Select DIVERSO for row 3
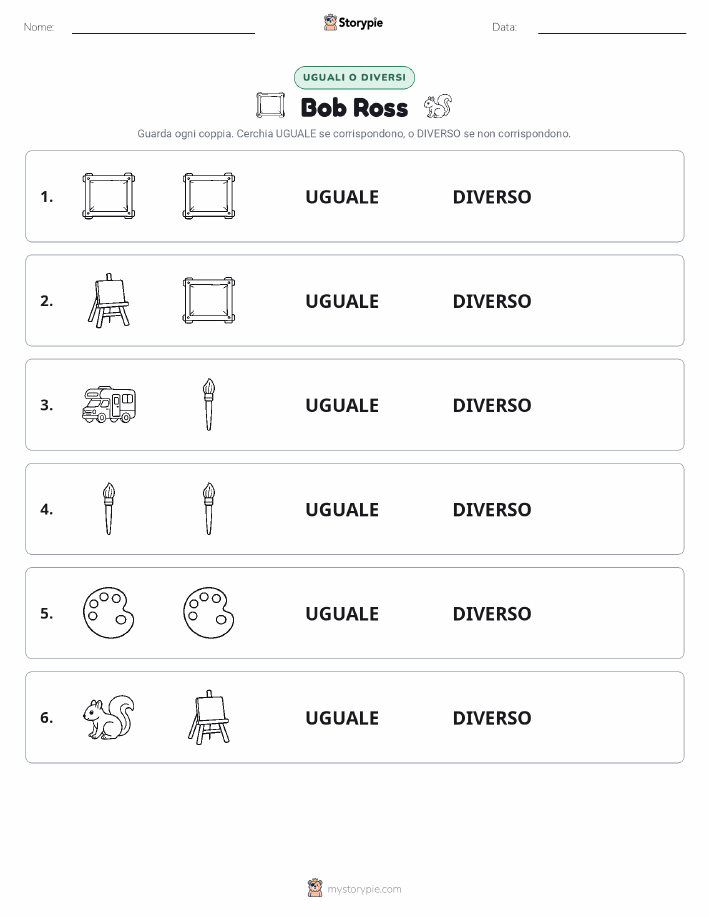 [492, 405]
